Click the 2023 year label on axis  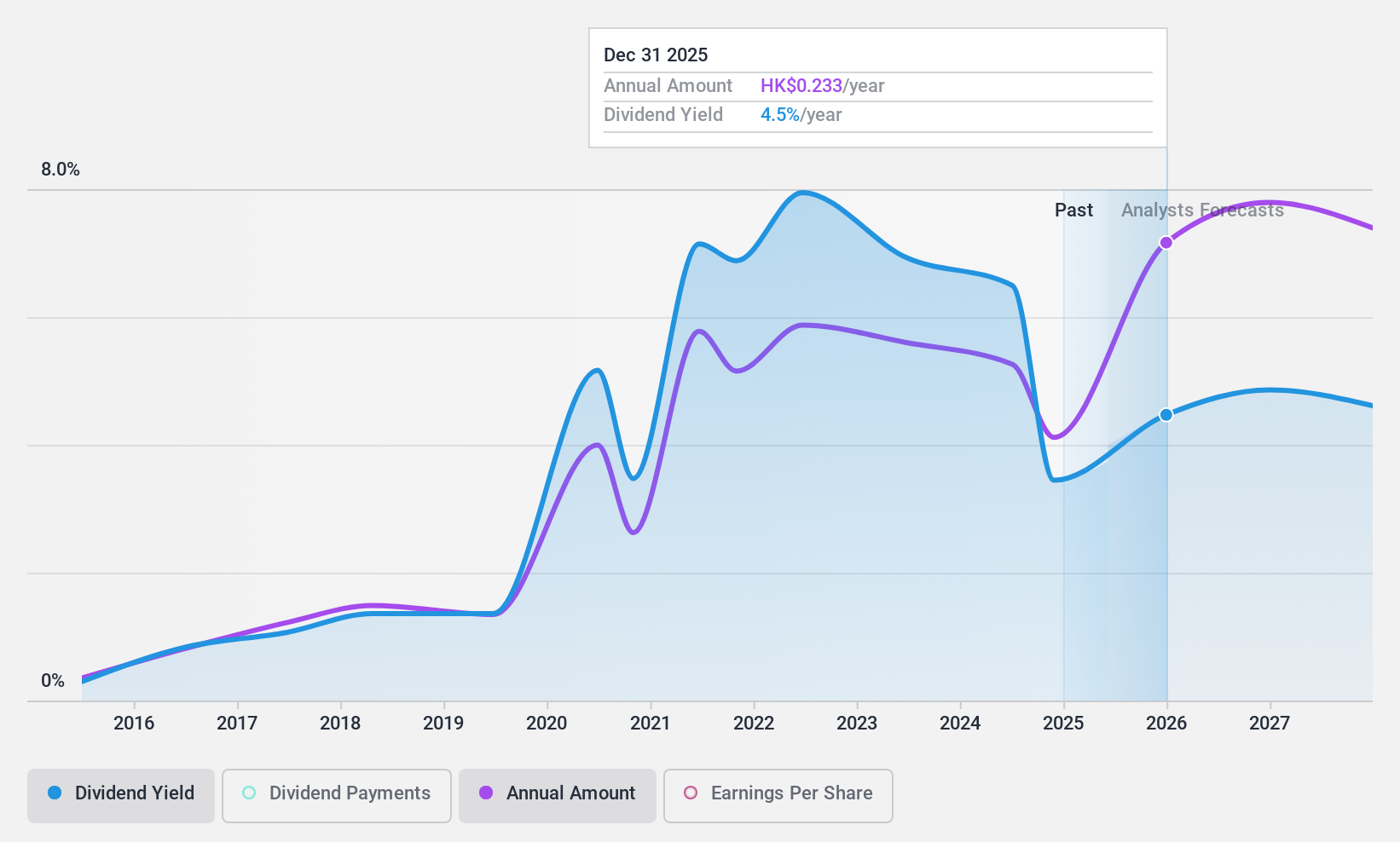coord(857,724)
